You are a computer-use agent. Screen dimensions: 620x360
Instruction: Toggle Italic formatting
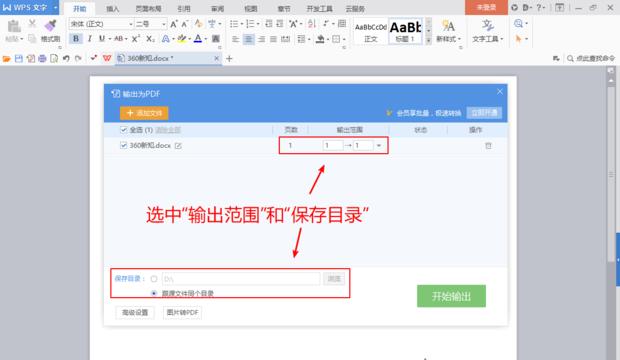pyautogui.click(x=90, y=38)
